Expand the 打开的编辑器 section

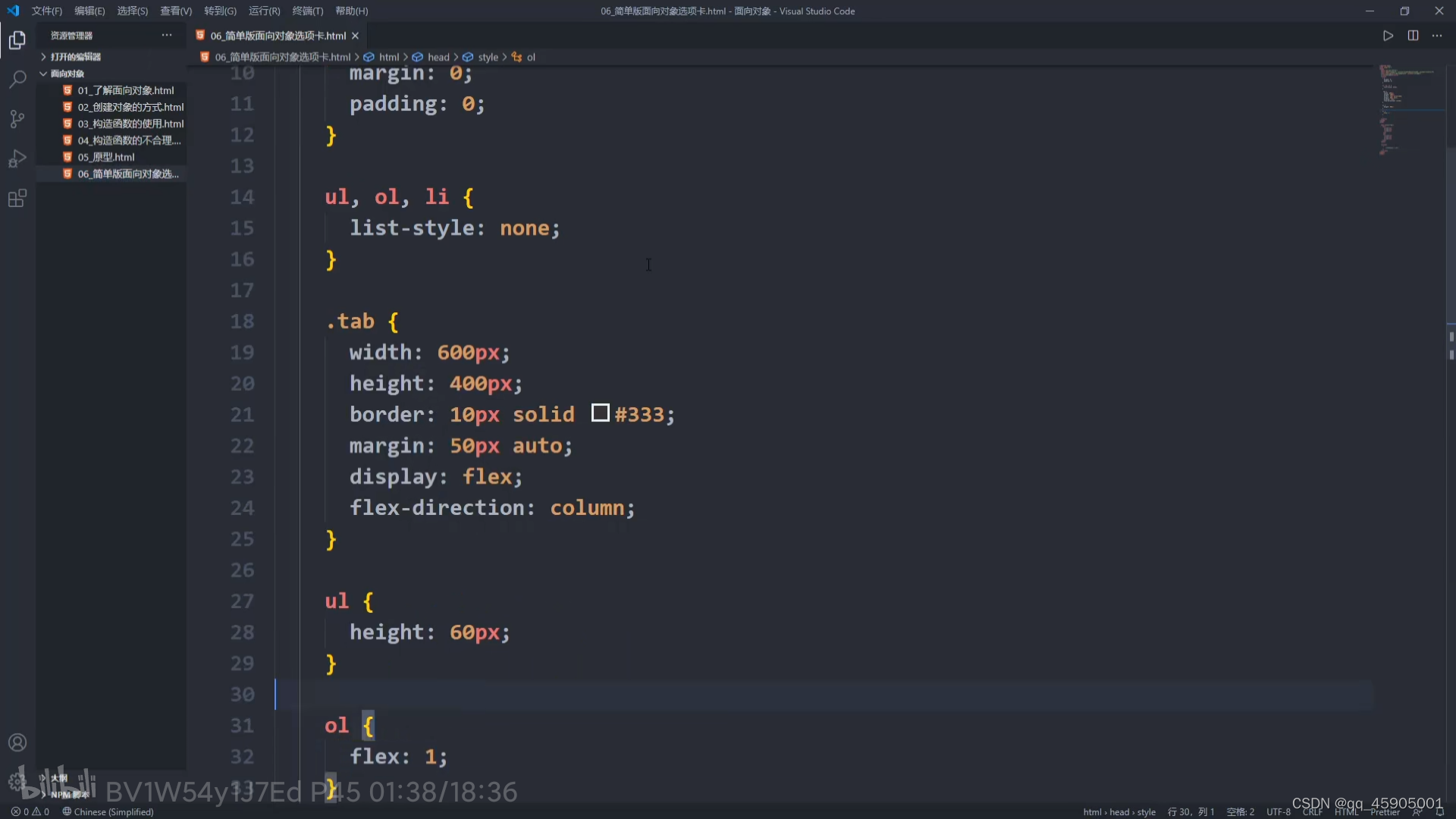click(75, 57)
